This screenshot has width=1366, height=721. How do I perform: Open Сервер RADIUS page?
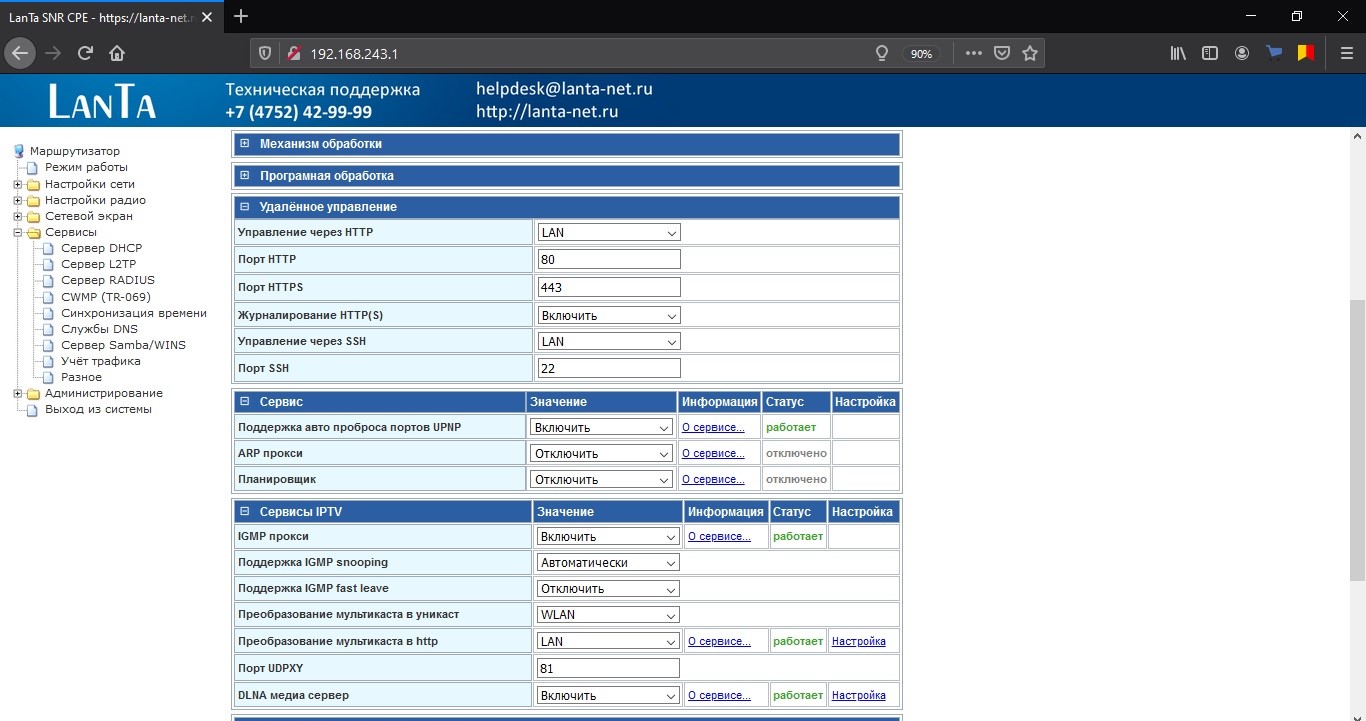(108, 280)
